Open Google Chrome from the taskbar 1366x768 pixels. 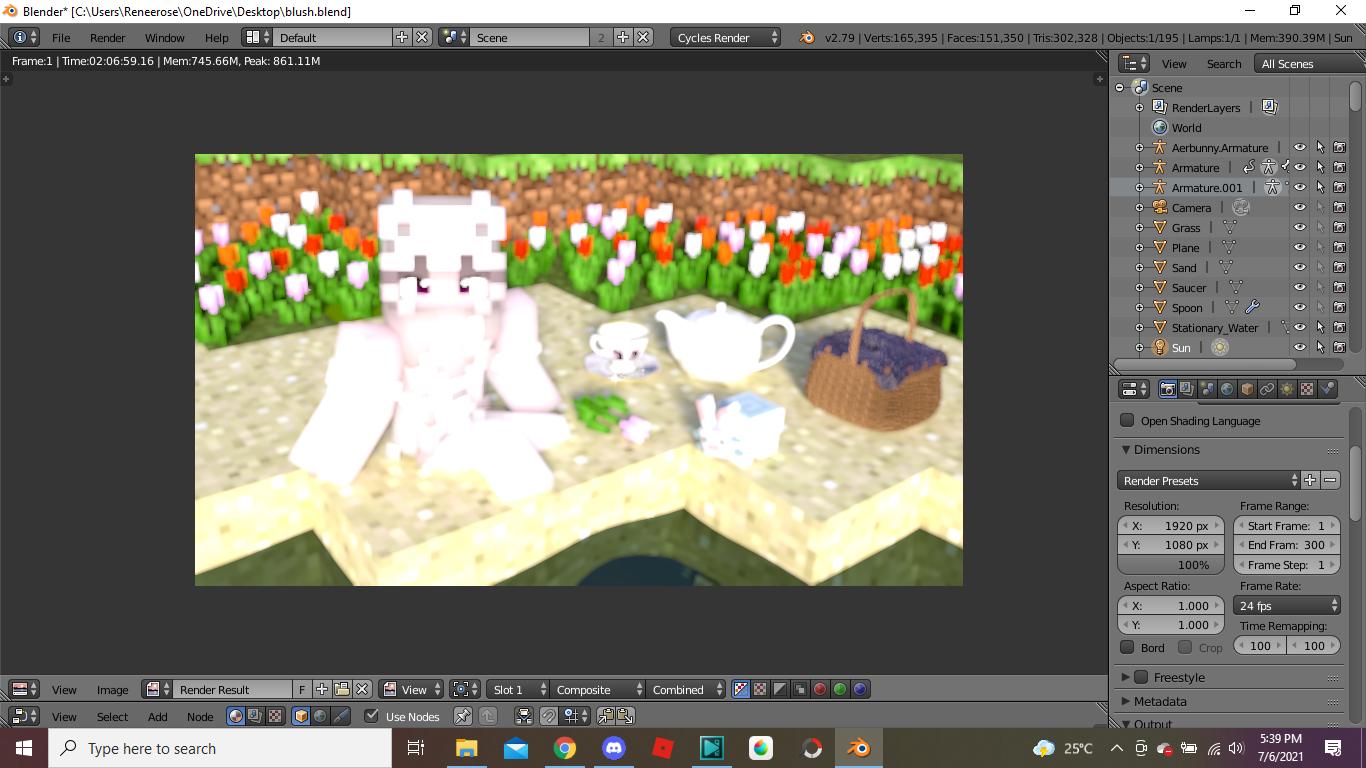point(565,748)
